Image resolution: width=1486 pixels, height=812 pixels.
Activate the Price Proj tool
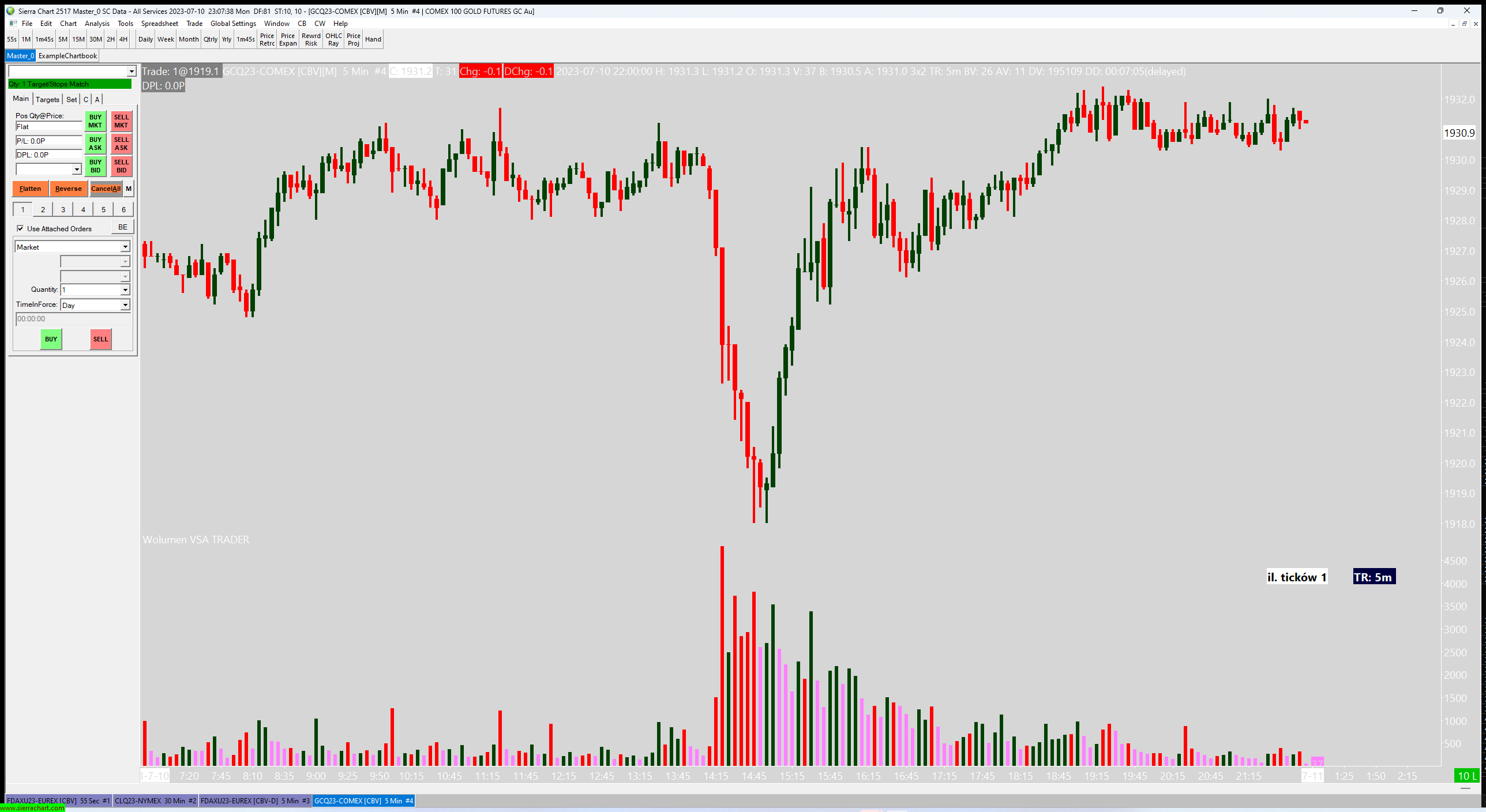point(353,39)
